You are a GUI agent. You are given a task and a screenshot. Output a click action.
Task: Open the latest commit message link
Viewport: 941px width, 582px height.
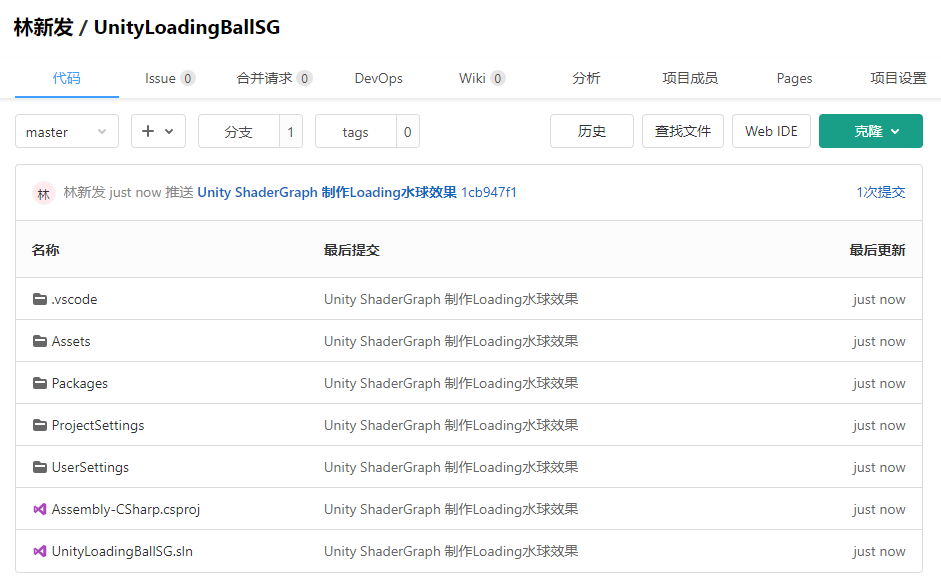327,192
